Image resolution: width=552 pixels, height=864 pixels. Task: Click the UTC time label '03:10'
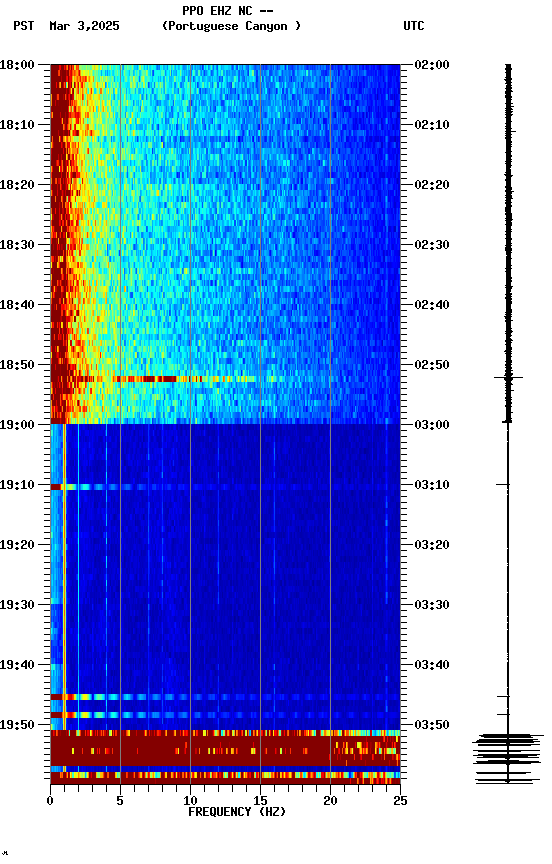(432, 485)
